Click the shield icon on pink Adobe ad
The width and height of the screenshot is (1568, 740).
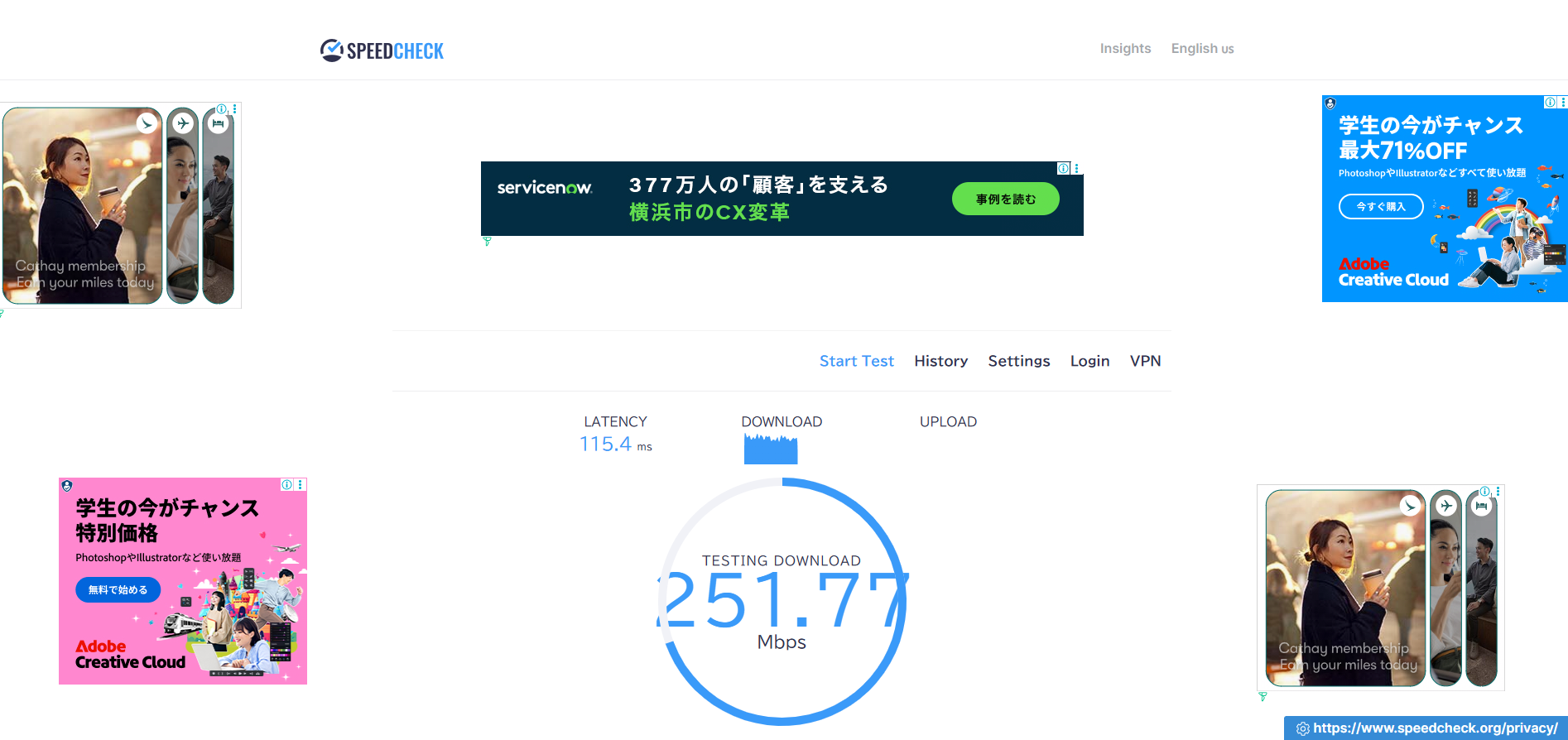pos(67,486)
